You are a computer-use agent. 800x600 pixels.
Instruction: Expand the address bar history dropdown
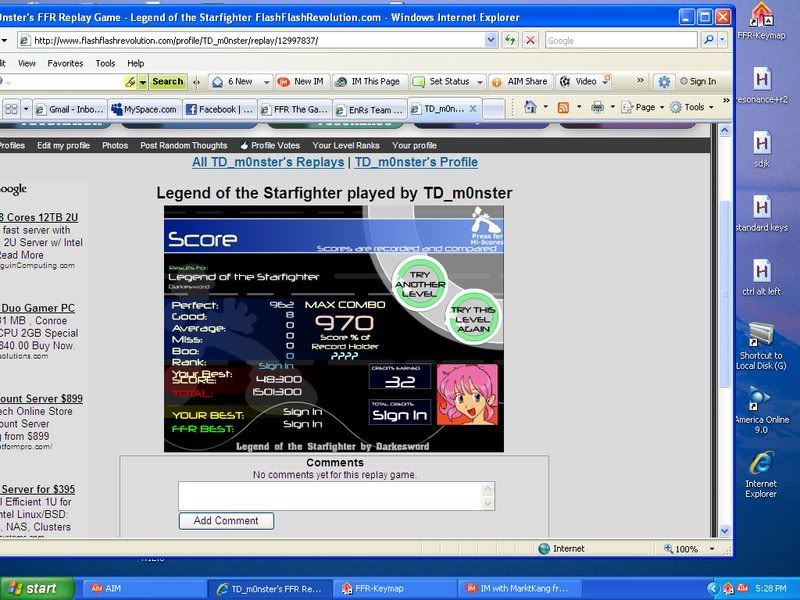click(x=491, y=40)
